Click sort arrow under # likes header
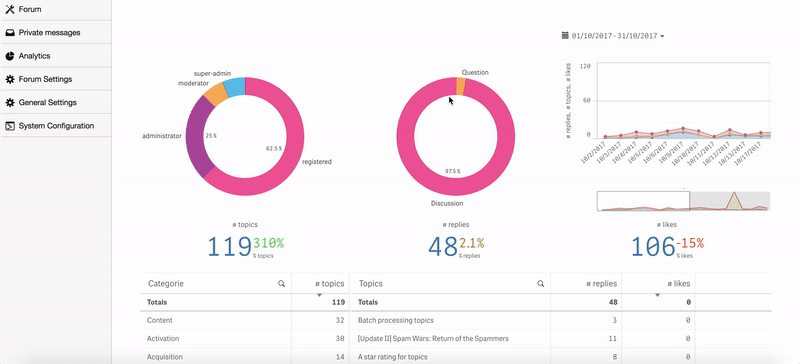 click(x=657, y=296)
